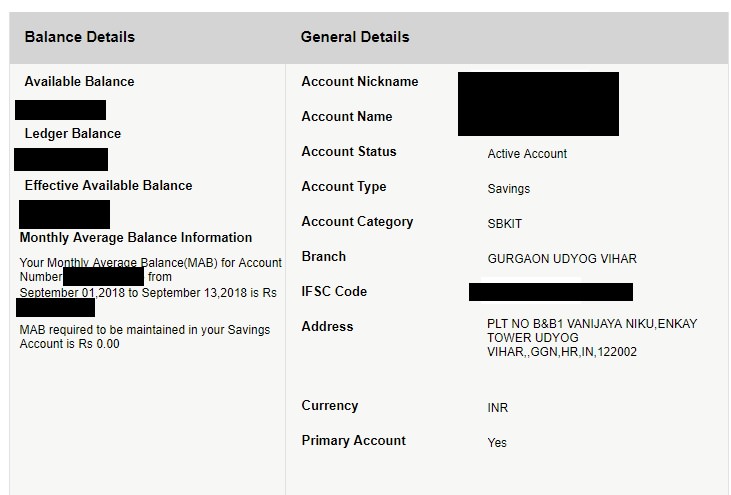The height and width of the screenshot is (495, 731).
Task: Click the Monthly Average Balance Information heading
Action: click(x=136, y=238)
